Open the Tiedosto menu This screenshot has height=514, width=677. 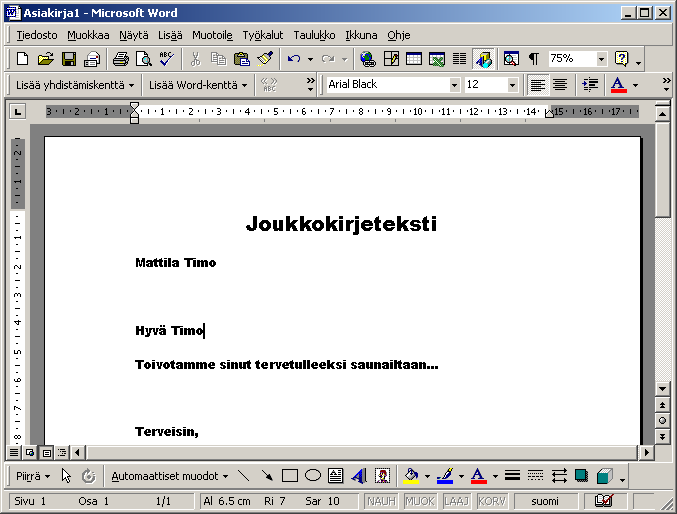click(x=37, y=35)
